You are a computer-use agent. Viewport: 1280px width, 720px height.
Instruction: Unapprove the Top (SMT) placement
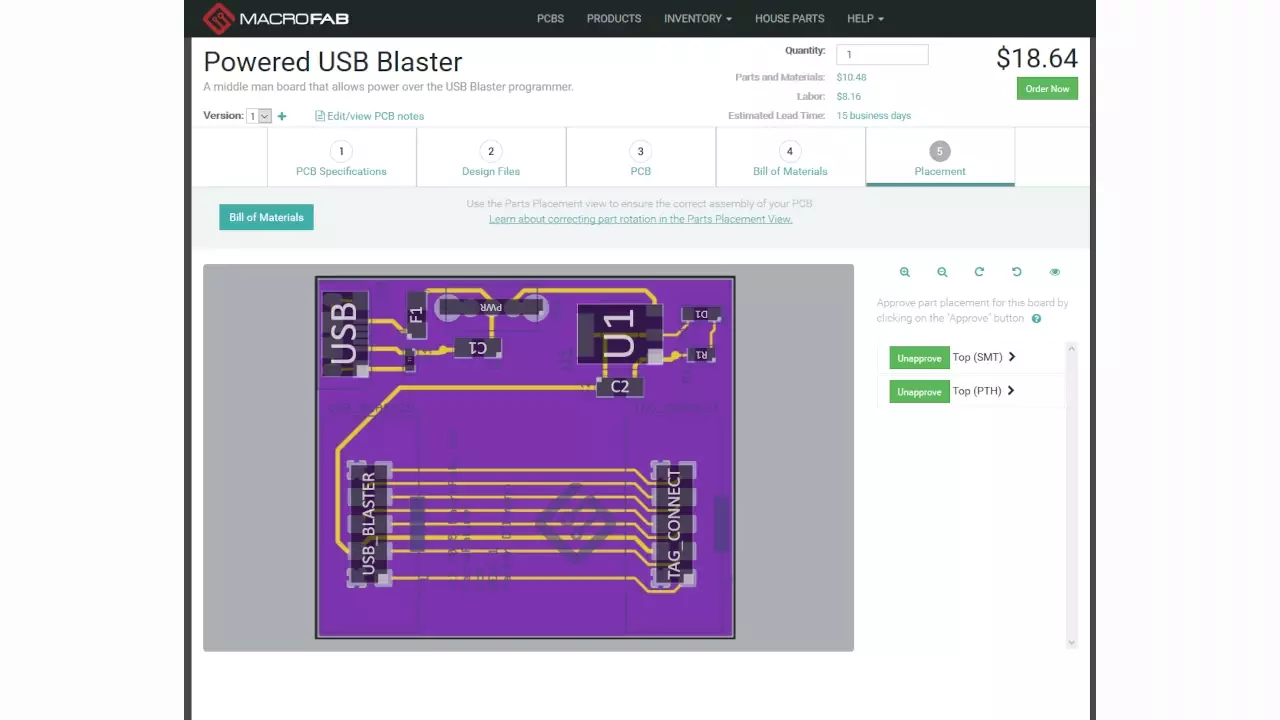click(x=918, y=357)
